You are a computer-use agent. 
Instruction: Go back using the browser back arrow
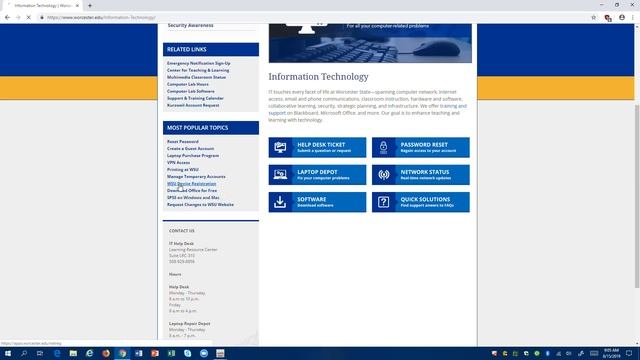[7, 18]
